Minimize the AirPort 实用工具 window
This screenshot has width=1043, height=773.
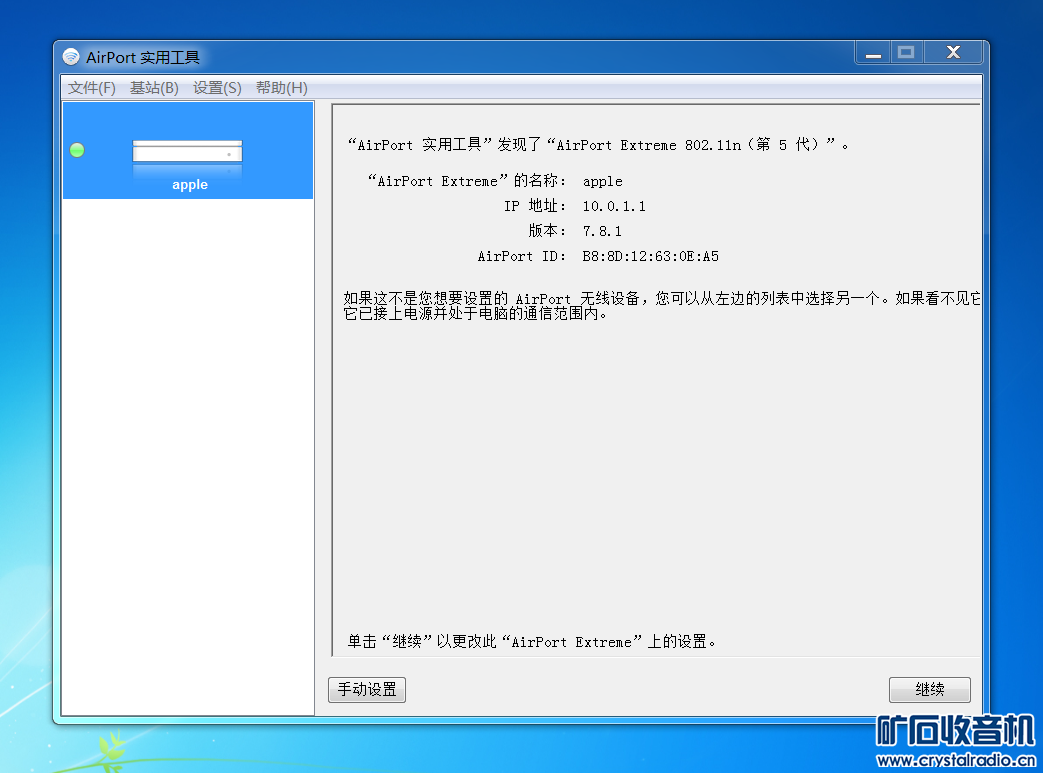tap(873, 53)
